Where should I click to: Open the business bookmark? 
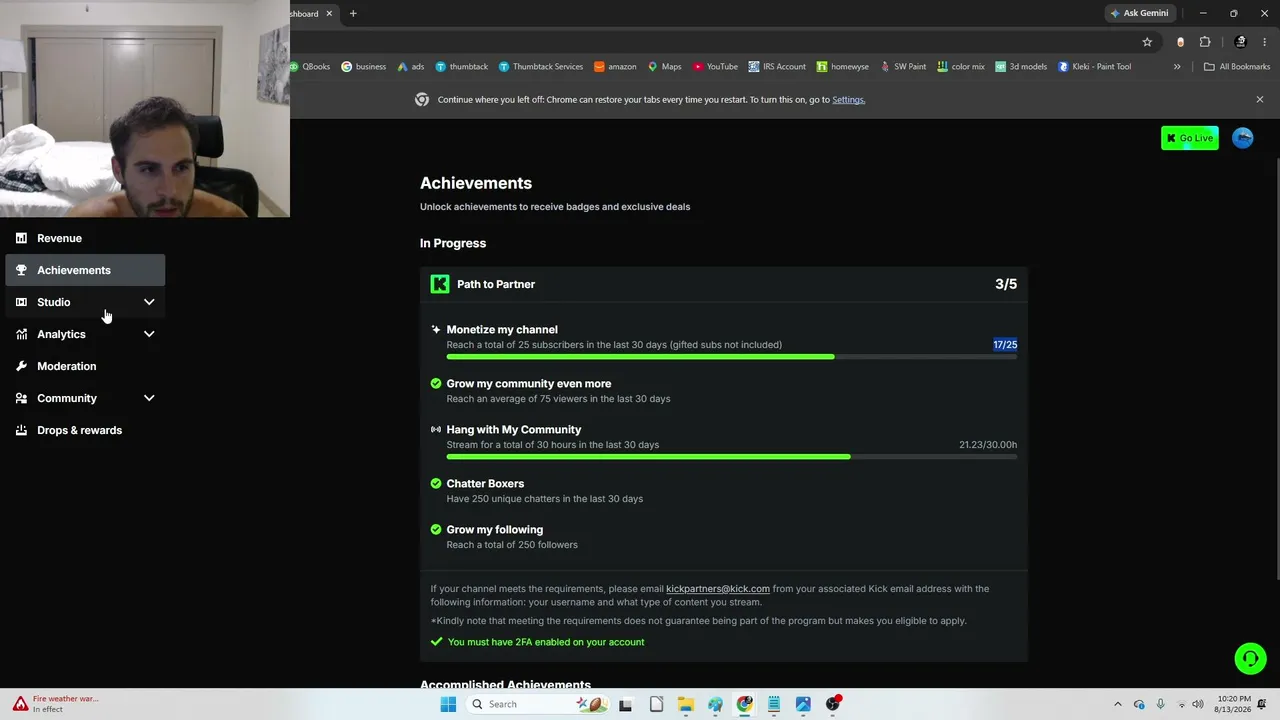pos(363,67)
